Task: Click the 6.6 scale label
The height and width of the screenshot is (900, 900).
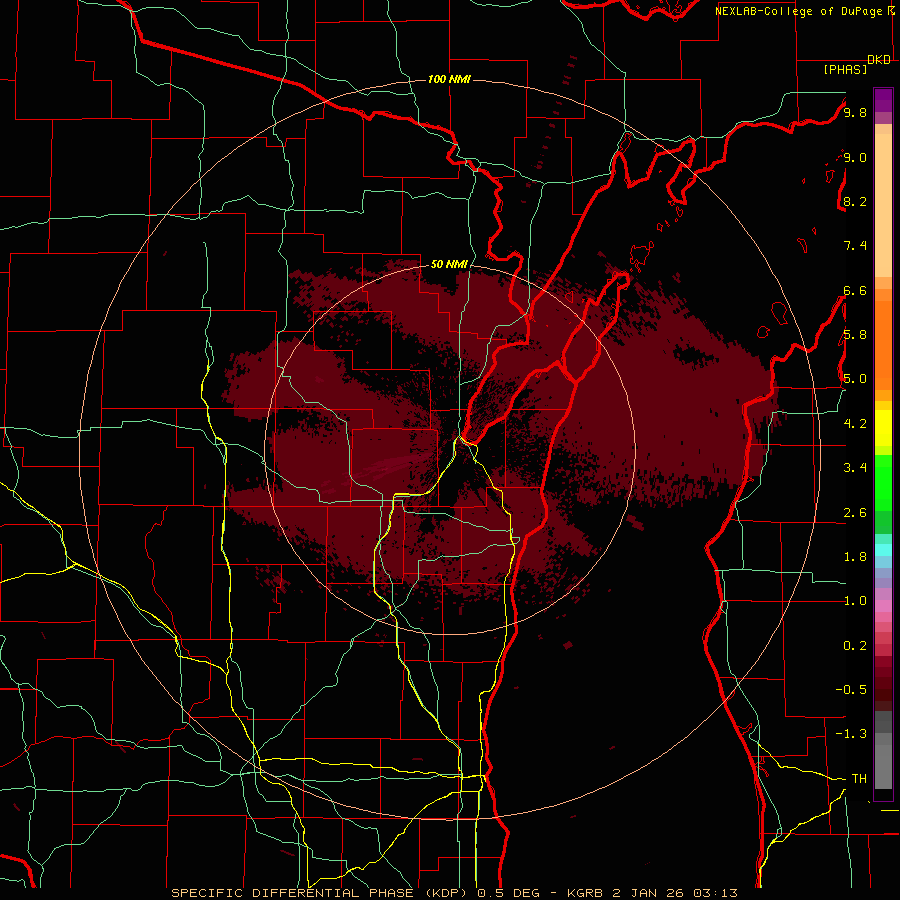Action: coord(855,290)
